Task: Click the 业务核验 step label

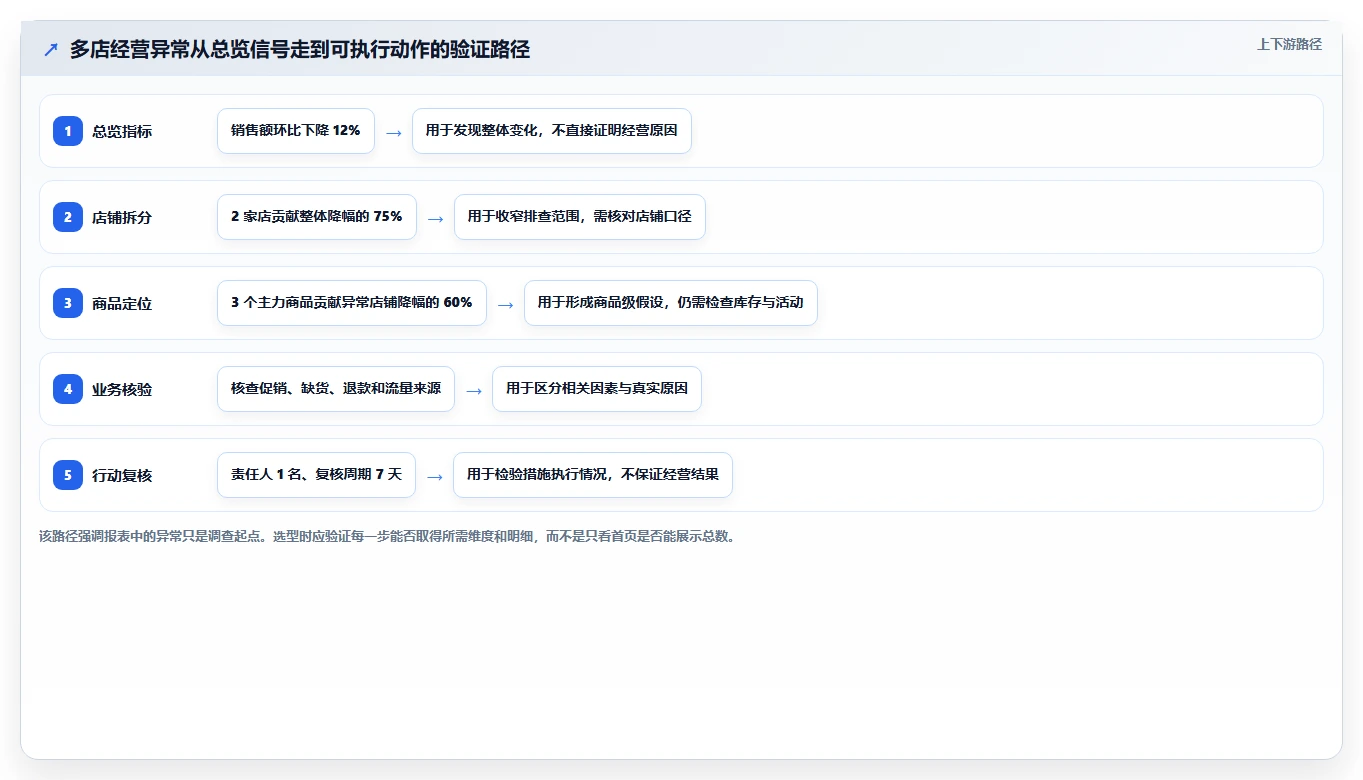Action: pyautogui.click(x=122, y=389)
